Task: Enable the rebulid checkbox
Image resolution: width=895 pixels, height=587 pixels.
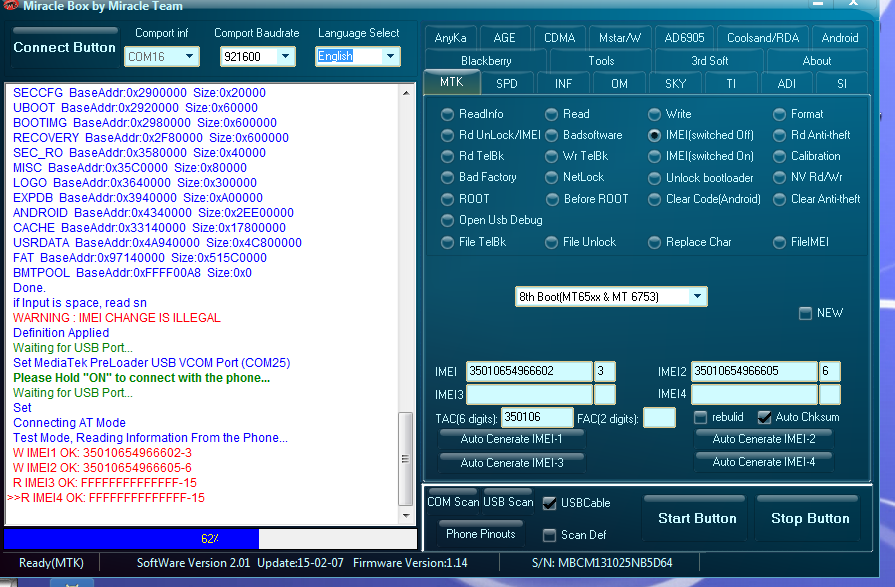Action: point(701,417)
